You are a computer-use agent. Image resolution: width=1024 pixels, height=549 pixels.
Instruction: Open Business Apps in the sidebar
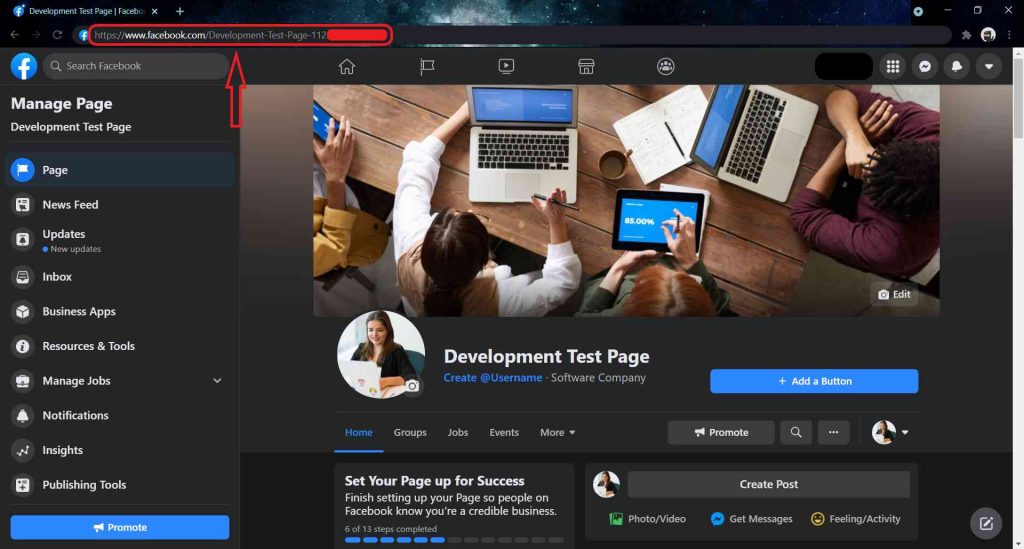point(120,311)
